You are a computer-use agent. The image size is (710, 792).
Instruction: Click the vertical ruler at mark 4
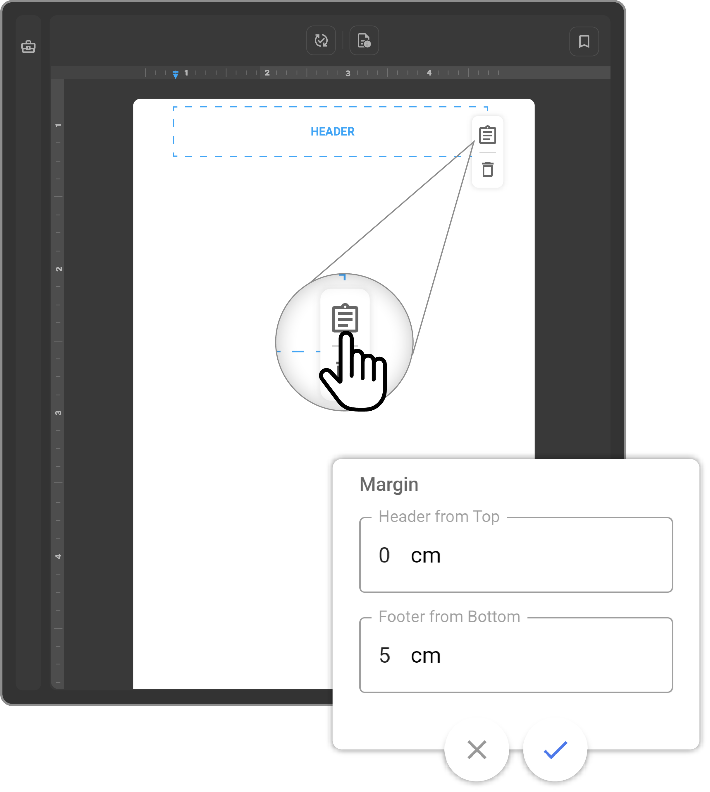(58, 556)
